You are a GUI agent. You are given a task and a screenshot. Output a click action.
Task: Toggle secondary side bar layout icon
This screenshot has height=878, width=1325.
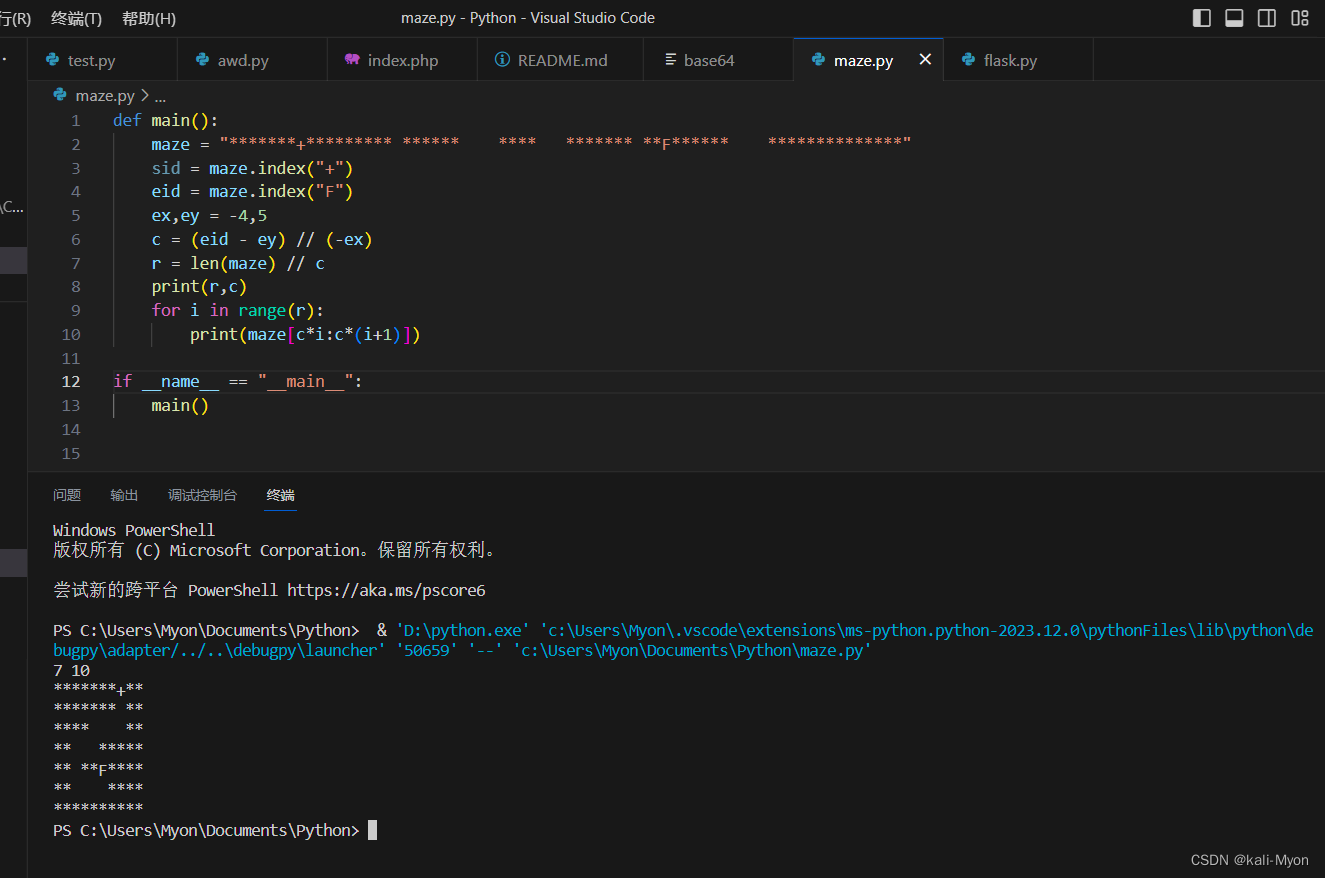tap(1267, 18)
